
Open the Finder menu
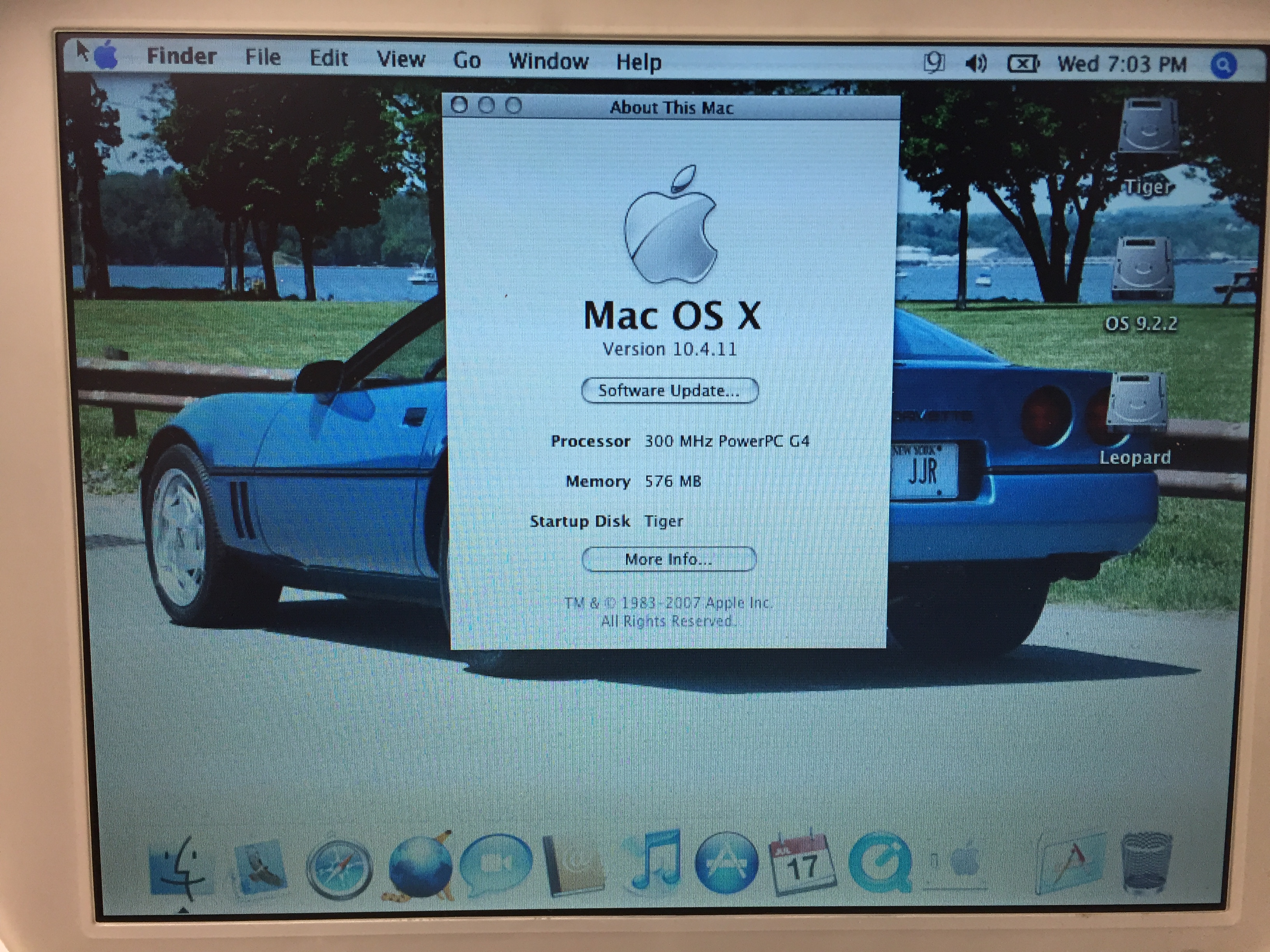point(181,56)
